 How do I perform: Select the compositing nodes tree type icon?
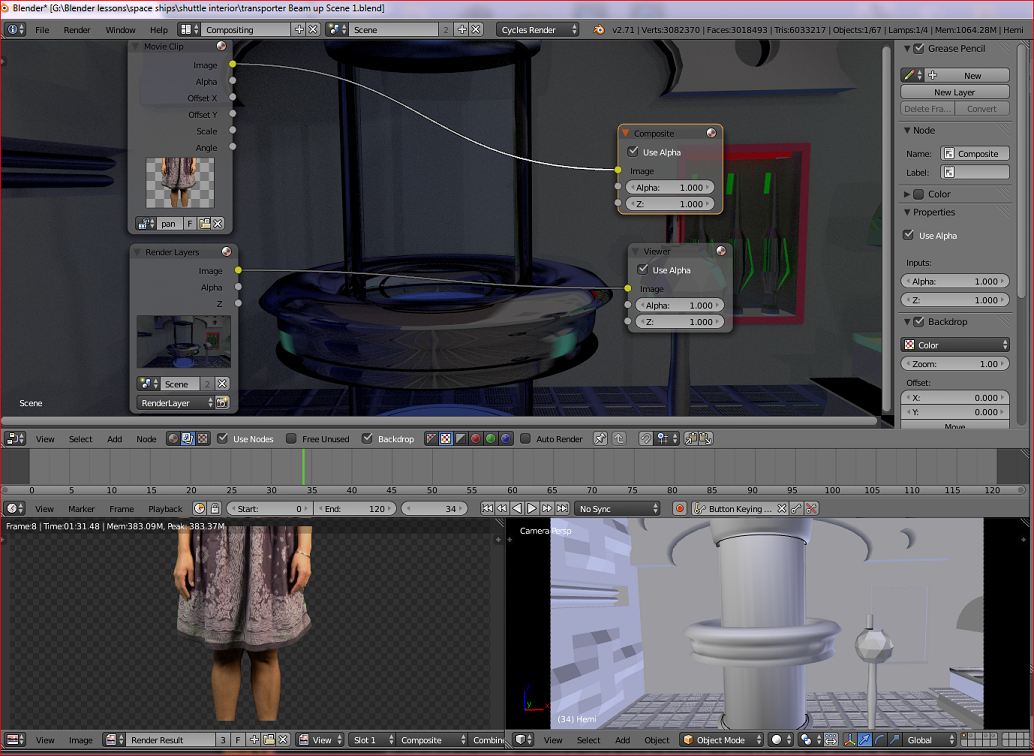click(x=188, y=439)
